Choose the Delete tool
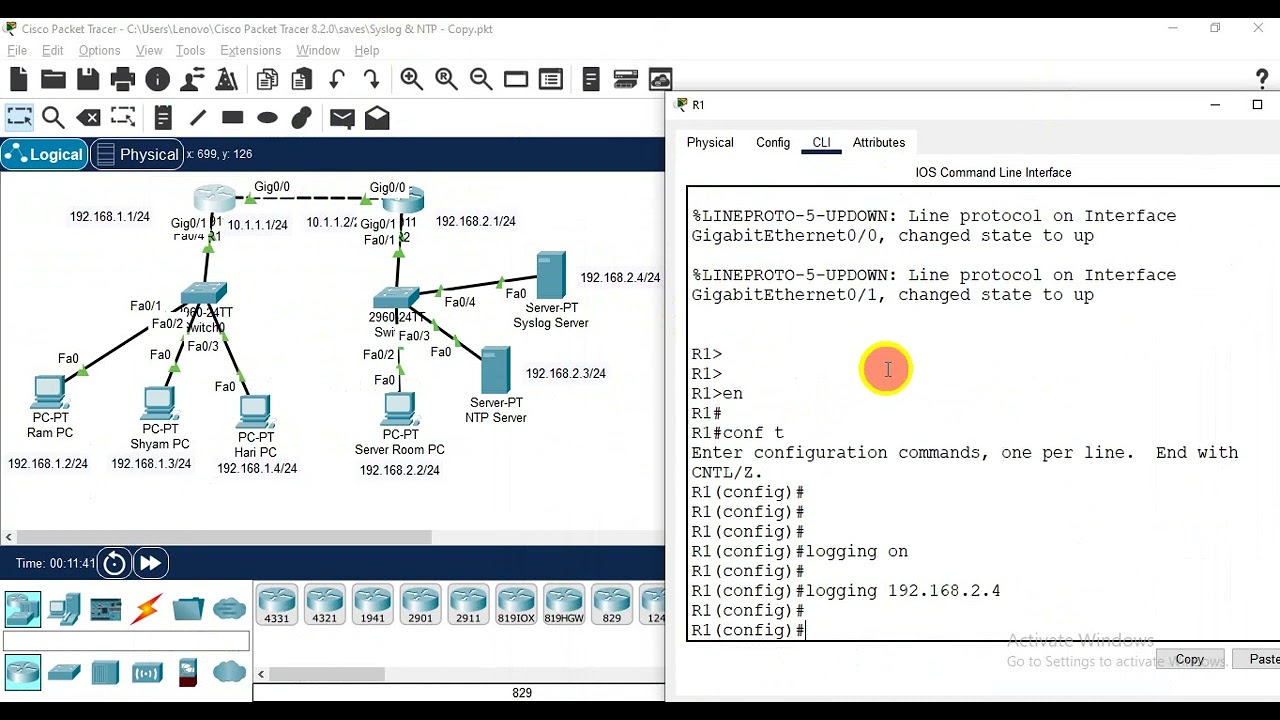Image resolution: width=1280 pixels, height=720 pixels. coord(88,118)
